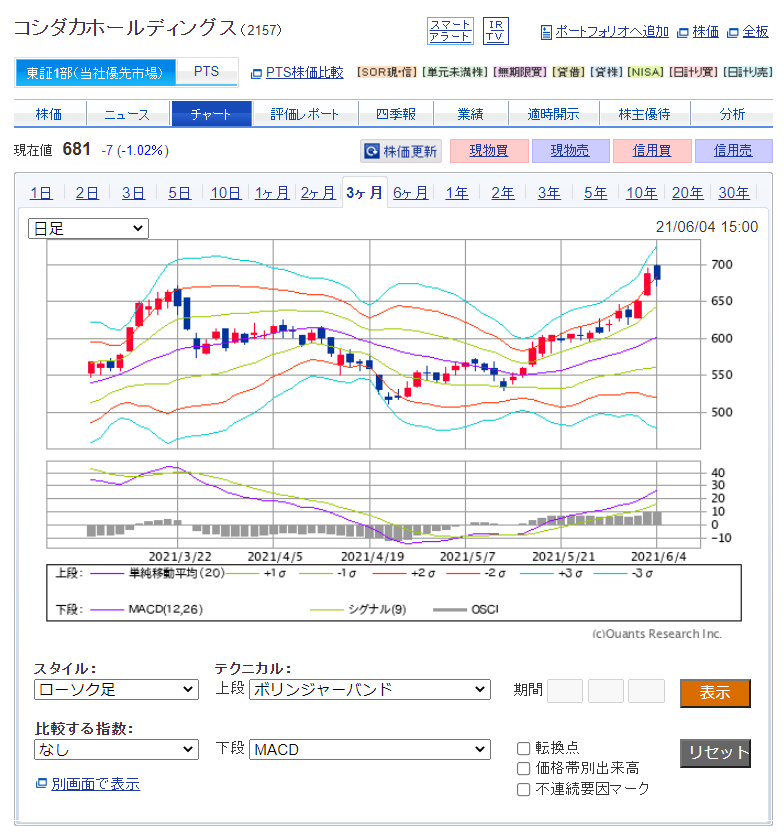The height and width of the screenshot is (835, 784).
Task: Select the 10日 chart period
Action: [225, 193]
